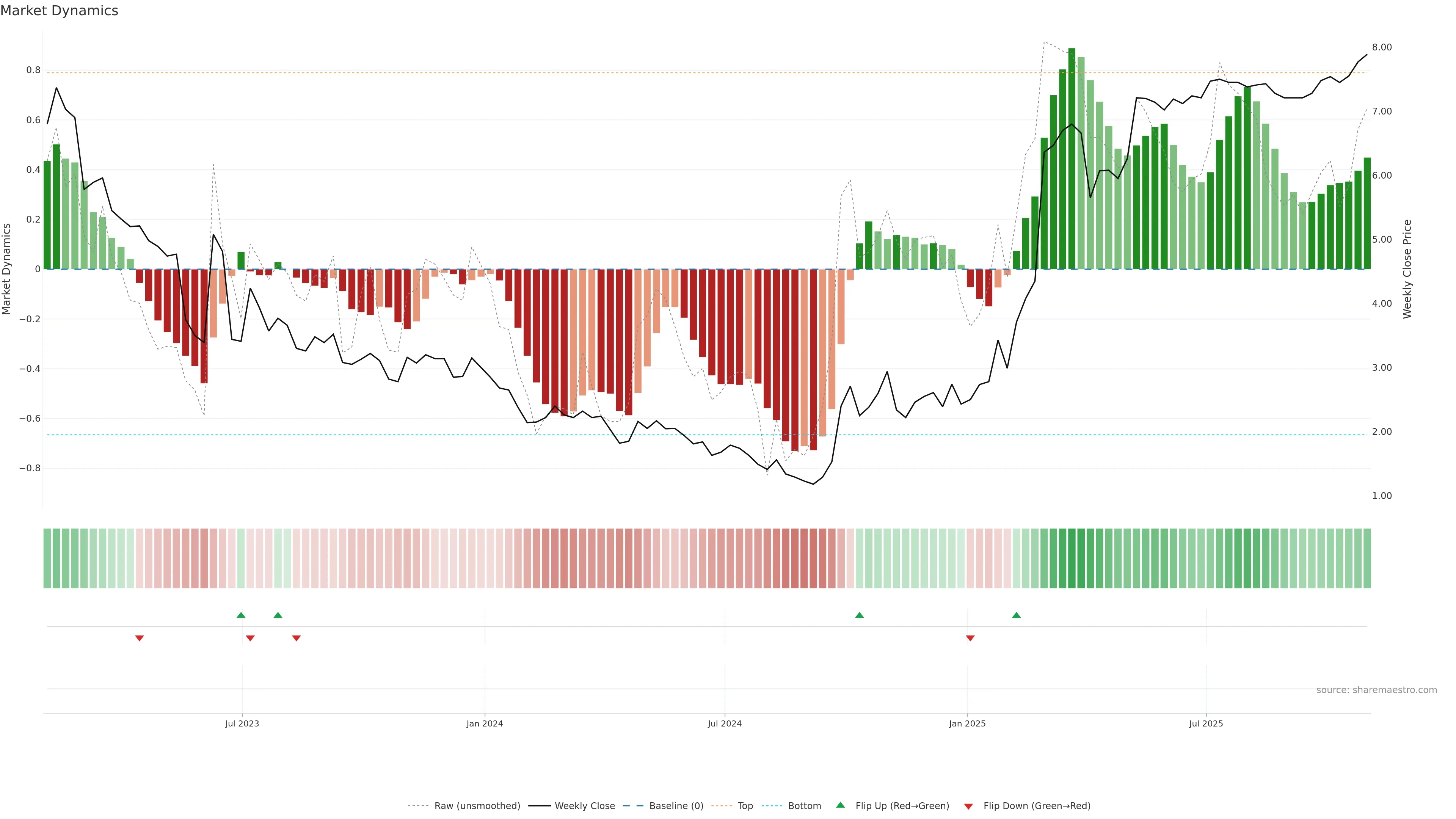This screenshot has height=819, width=1456.
Task: Toggle the Weekly Close series label
Action: 584,806
